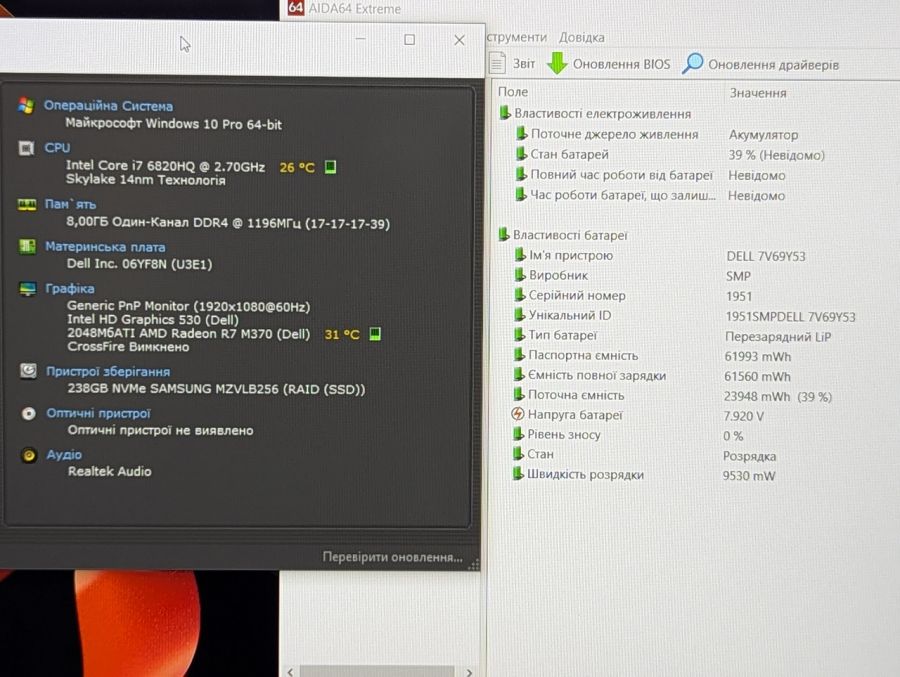Viewport: 900px width, 677px height.
Task: Open the partially hidden Інструменти menu
Action: pos(517,37)
